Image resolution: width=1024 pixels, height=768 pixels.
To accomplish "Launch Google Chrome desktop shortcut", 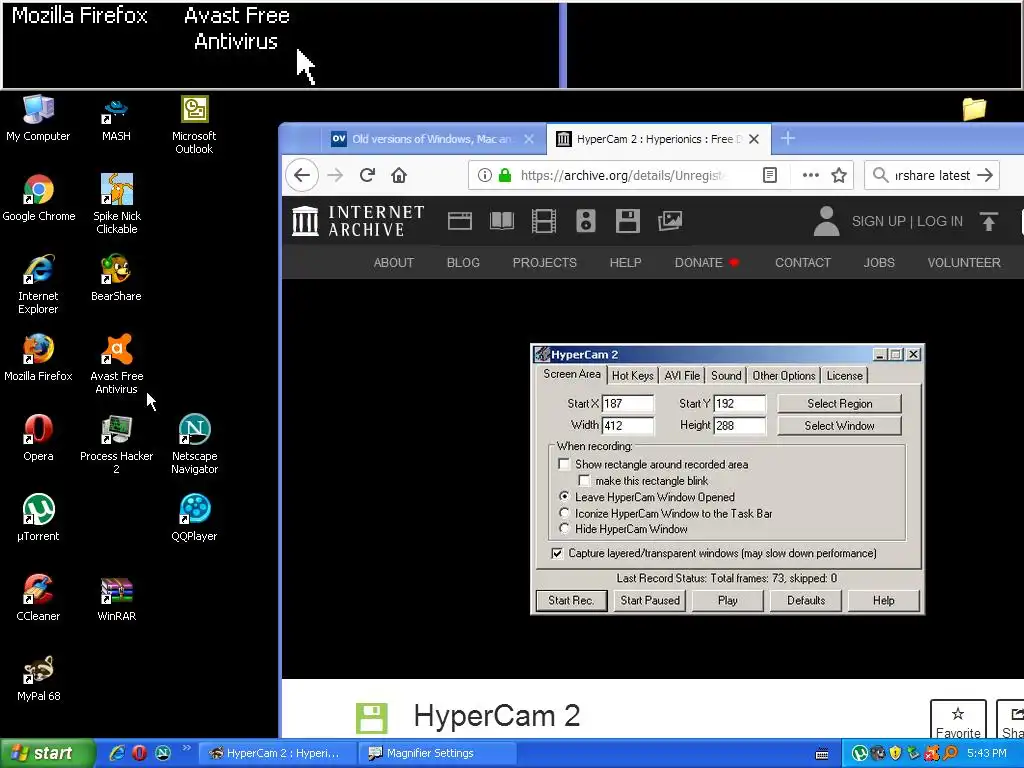I will coord(39,198).
